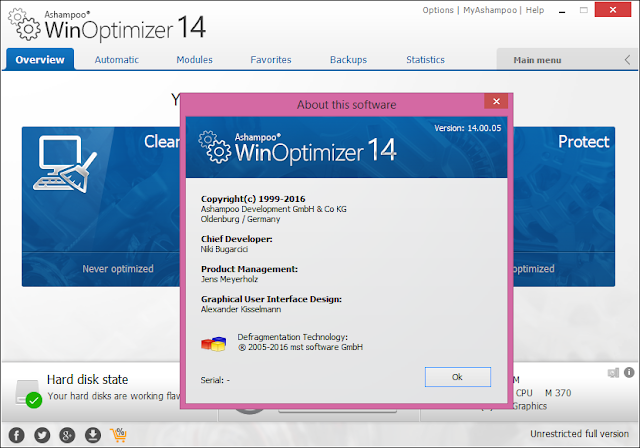Screen dimensions: 640x448
Task: Confirm the About dialog with Ok
Action: pyautogui.click(x=458, y=377)
